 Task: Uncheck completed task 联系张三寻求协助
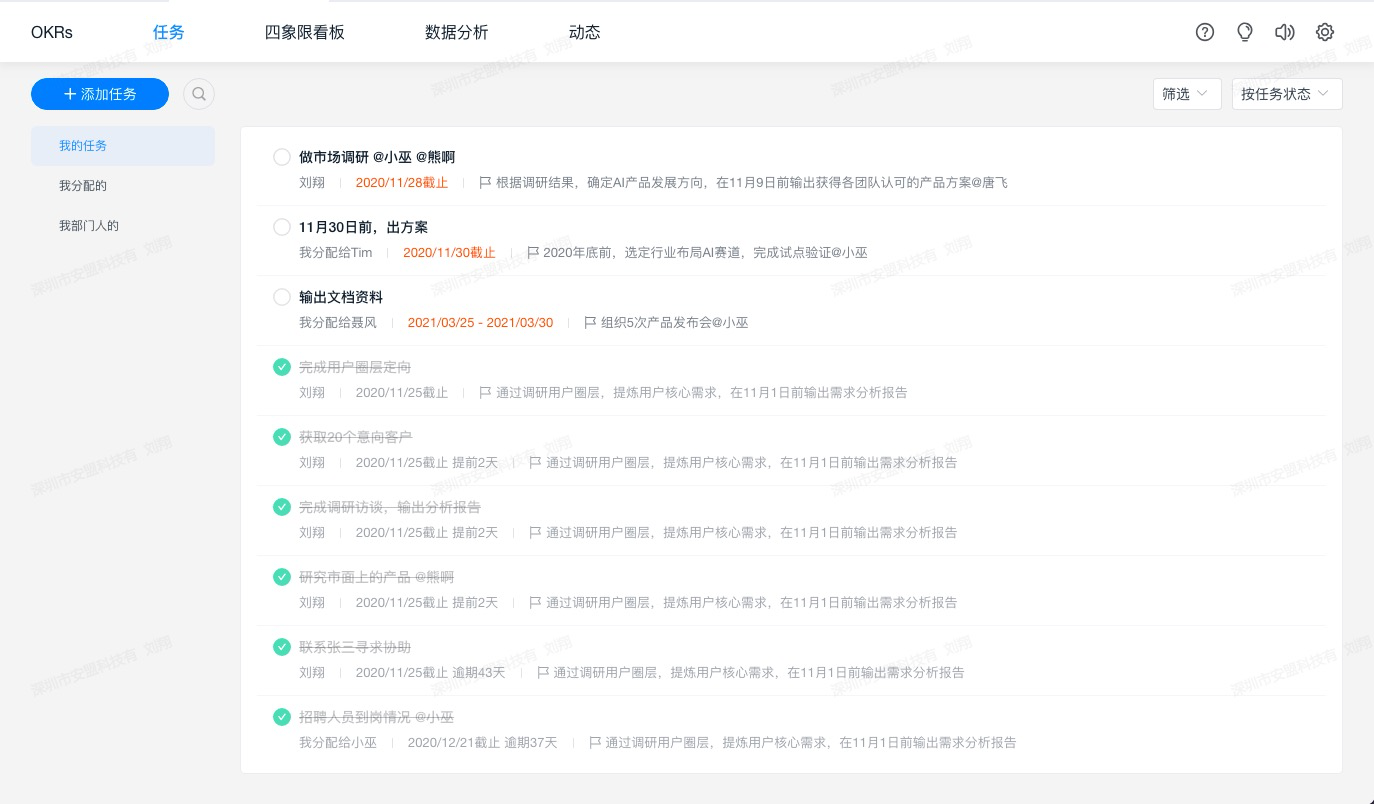coord(282,647)
